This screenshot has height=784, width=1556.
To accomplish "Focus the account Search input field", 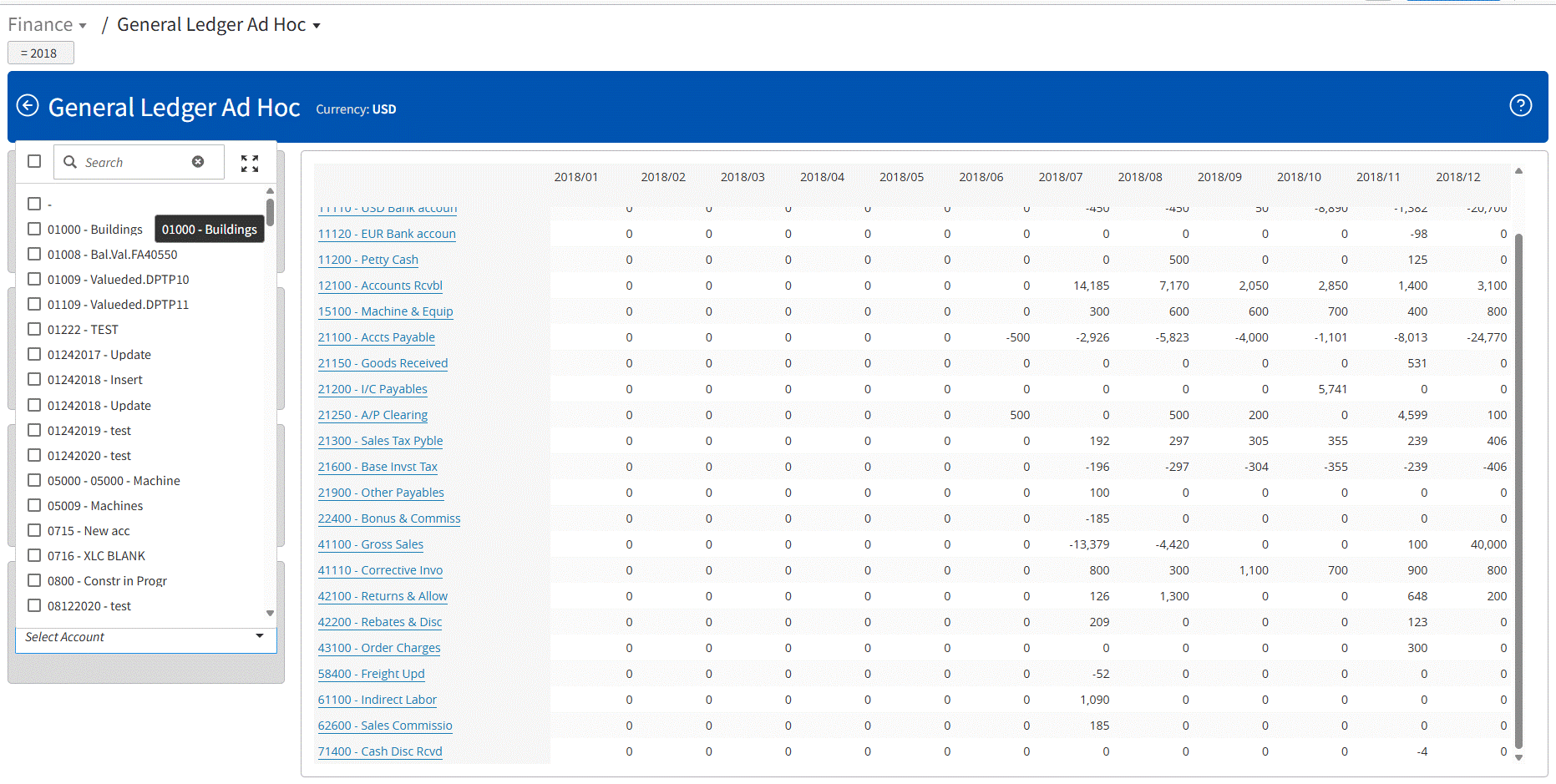I will coord(134,162).
